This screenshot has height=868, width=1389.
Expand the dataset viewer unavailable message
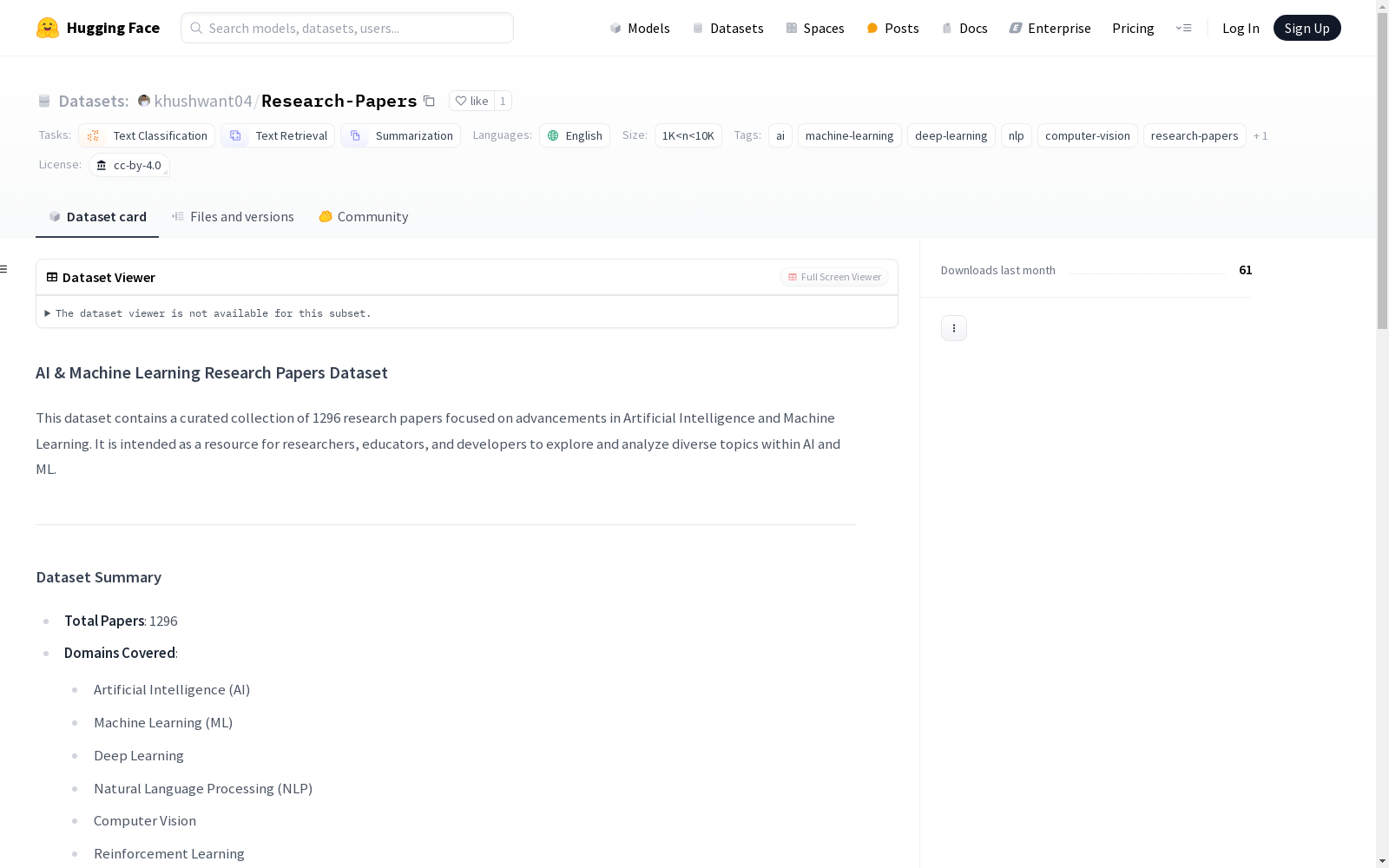point(208,313)
